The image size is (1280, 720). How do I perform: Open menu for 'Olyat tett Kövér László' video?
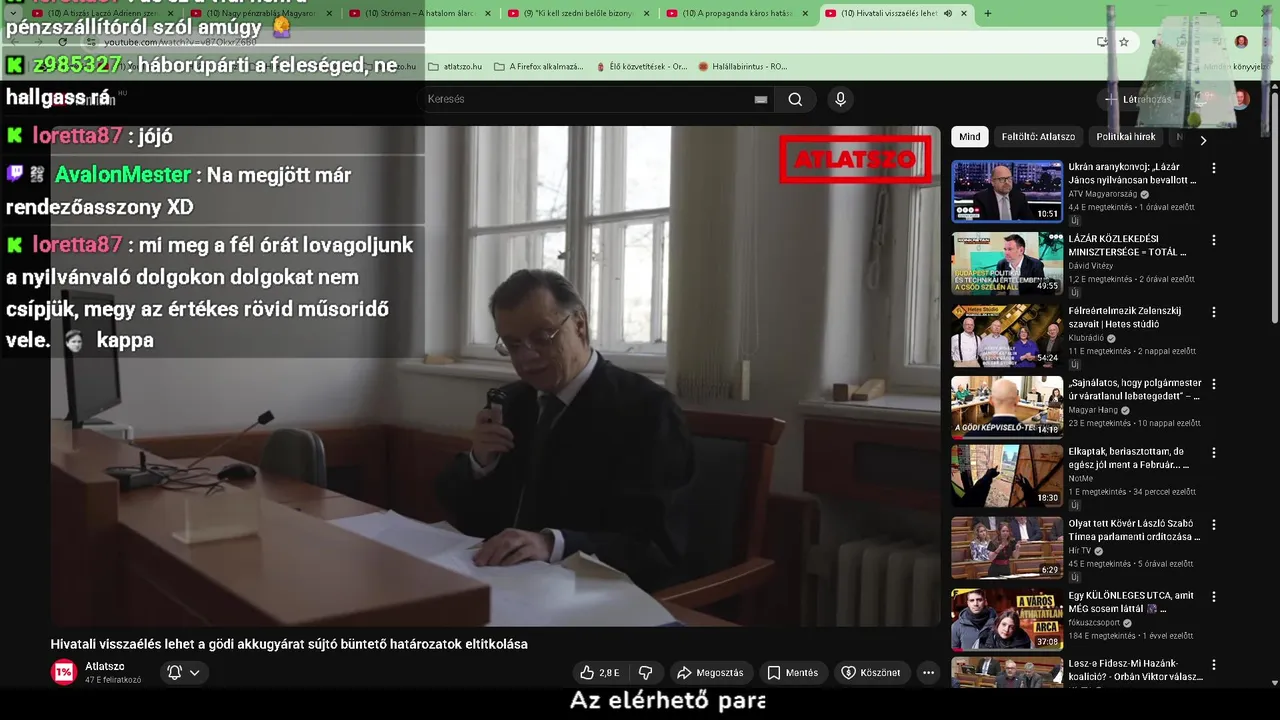(1214, 525)
